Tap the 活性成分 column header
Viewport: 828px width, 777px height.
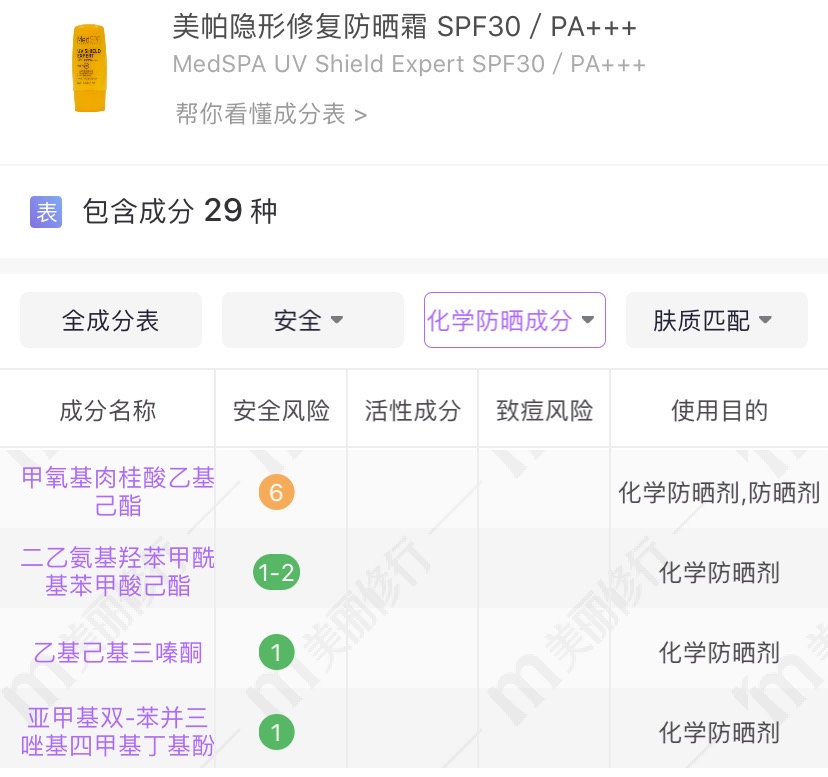[412, 410]
